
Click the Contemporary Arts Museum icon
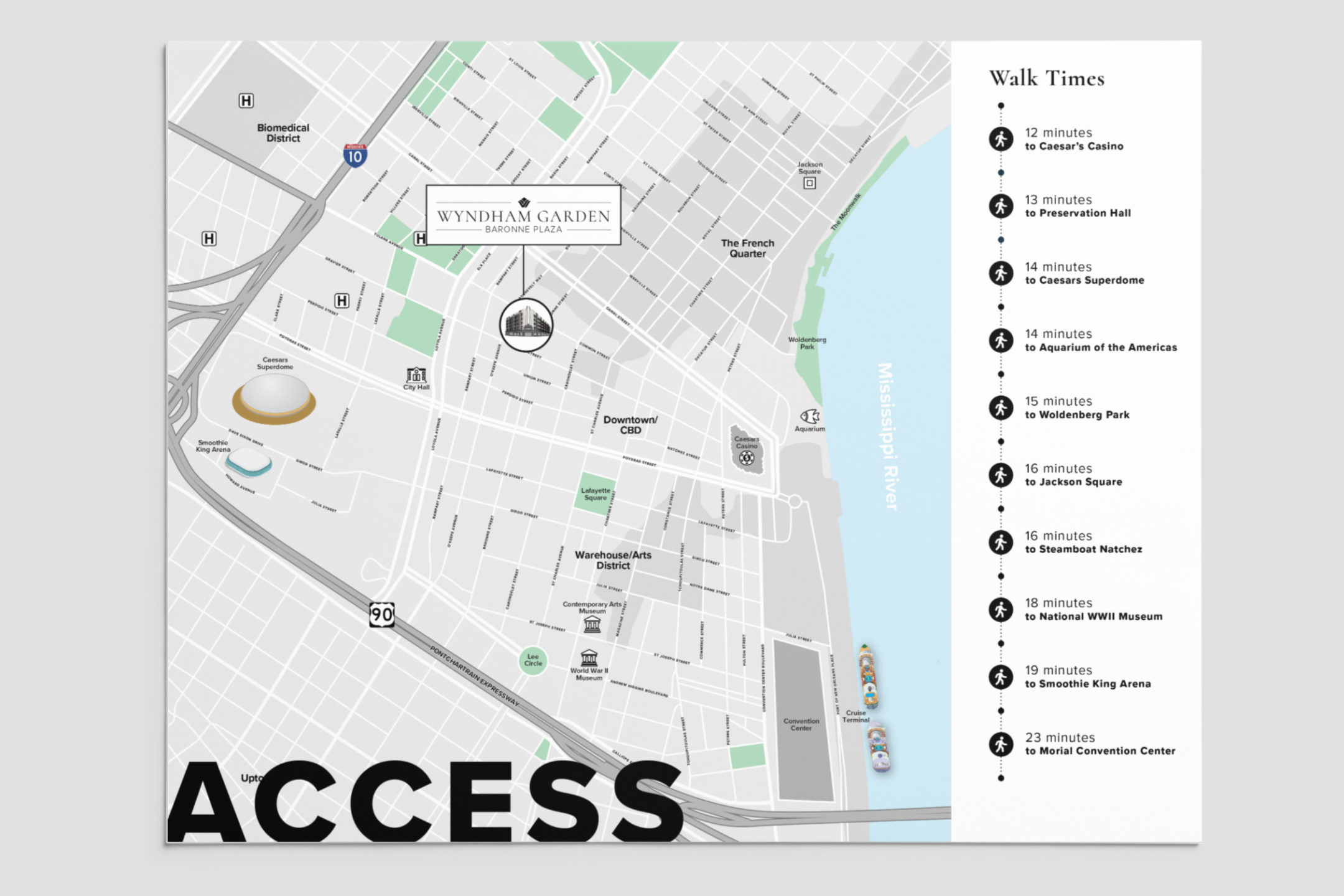pos(592,624)
